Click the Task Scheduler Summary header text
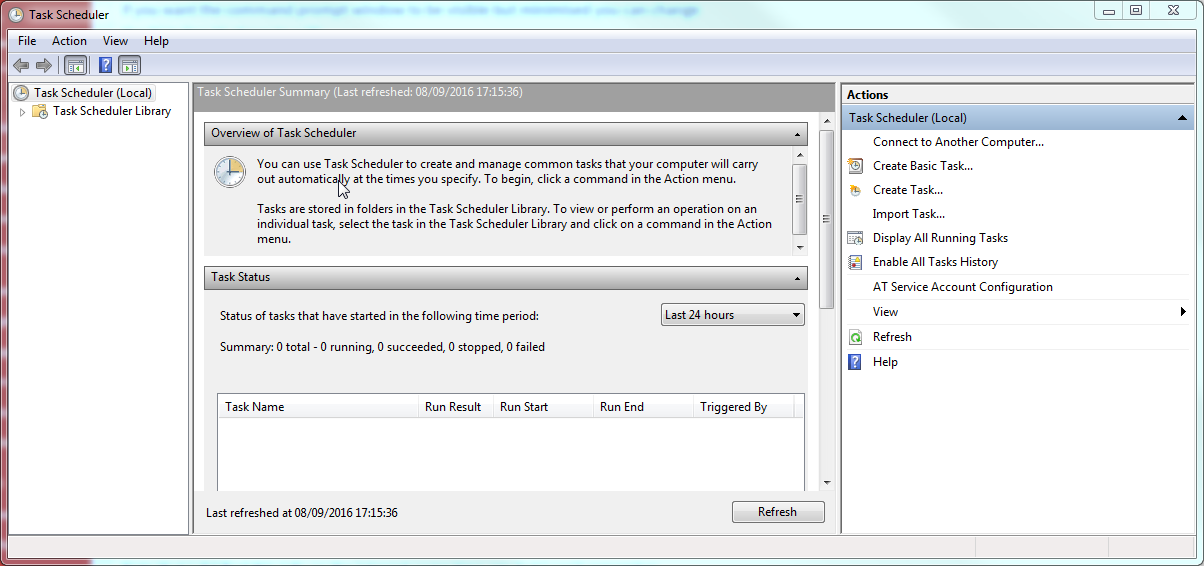 (x=360, y=92)
